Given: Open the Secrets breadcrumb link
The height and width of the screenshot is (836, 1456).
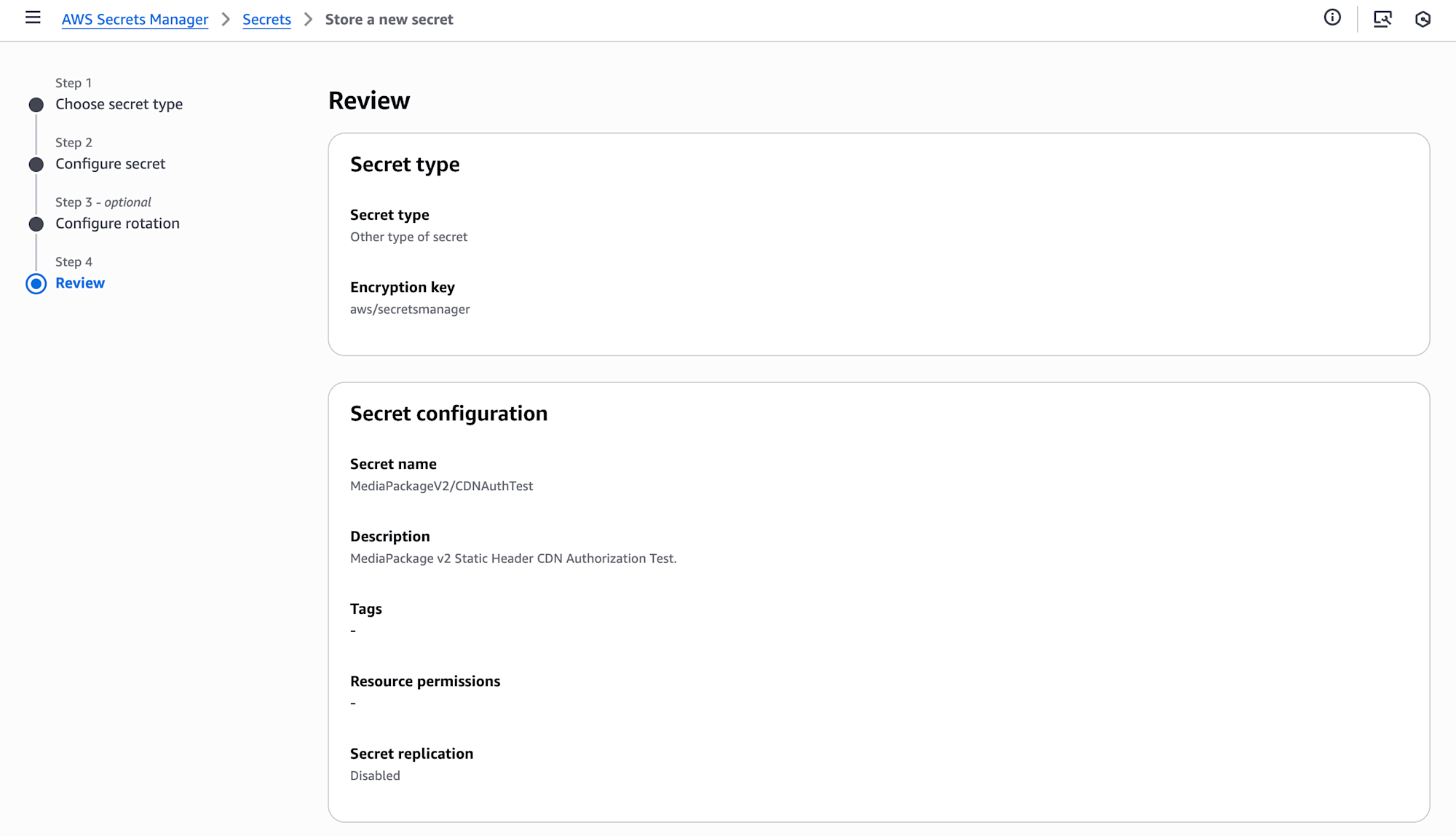Looking at the screenshot, I should coord(266,20).
